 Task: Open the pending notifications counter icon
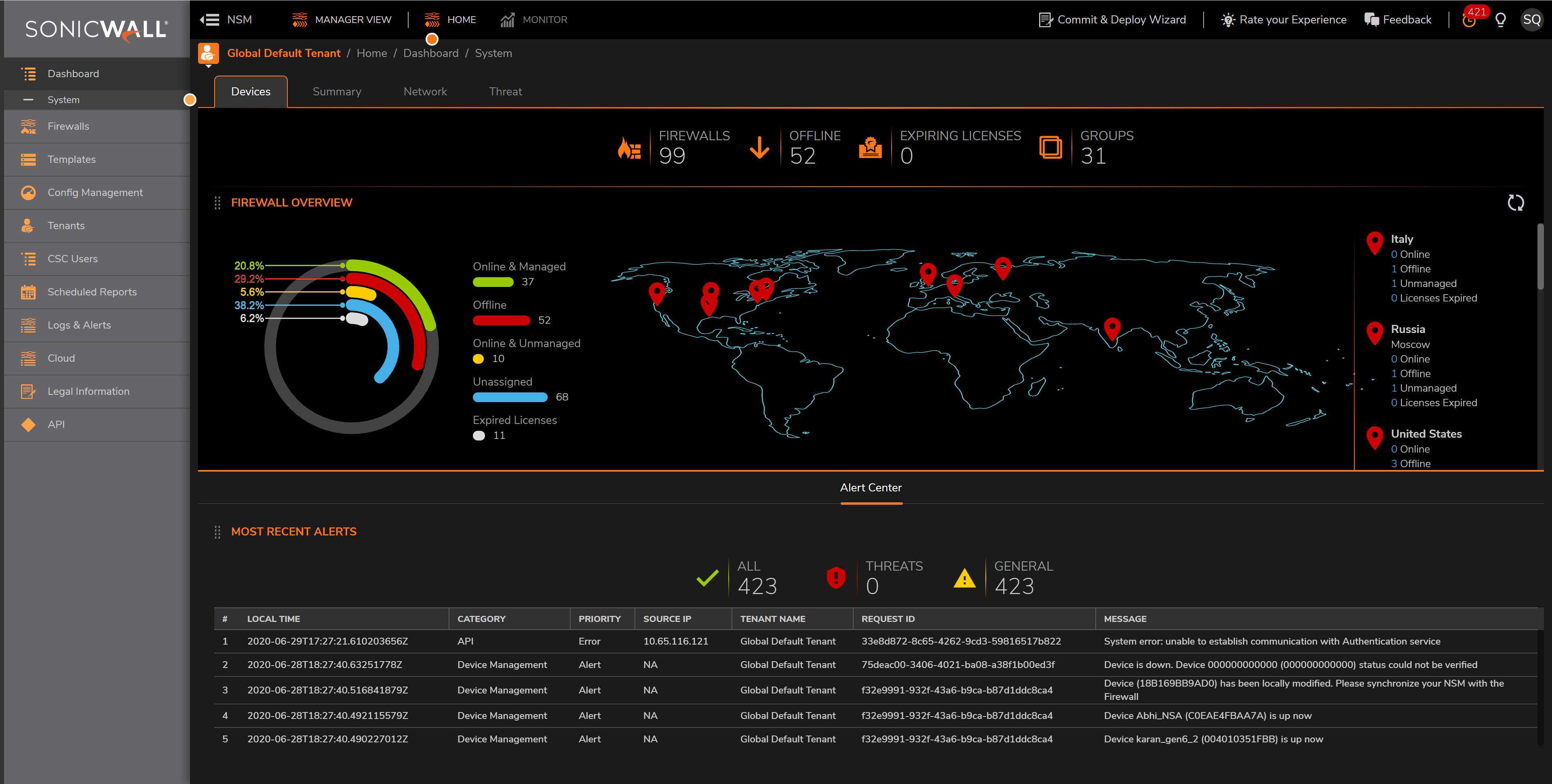pyautogui.click(x=1470, y=20)
